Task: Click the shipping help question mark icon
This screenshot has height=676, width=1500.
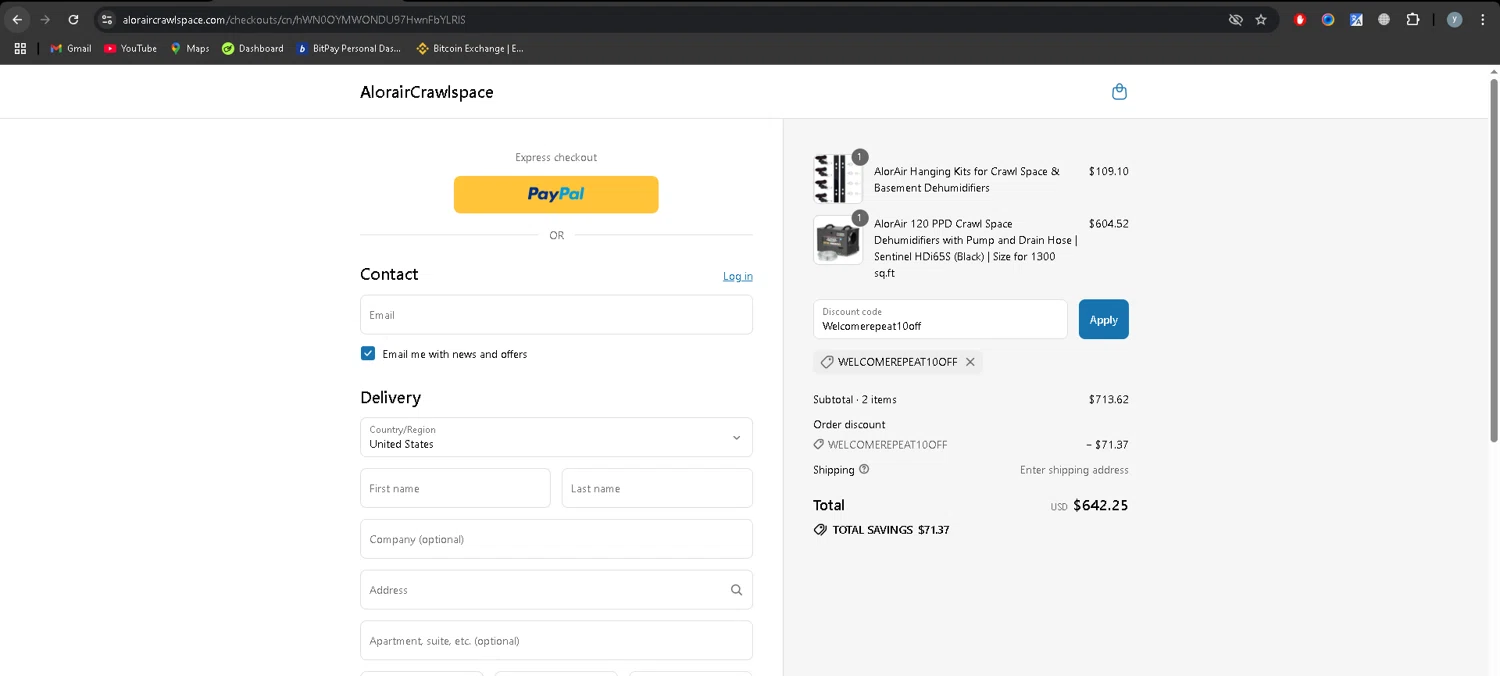Action: click(x=864, y=469)
